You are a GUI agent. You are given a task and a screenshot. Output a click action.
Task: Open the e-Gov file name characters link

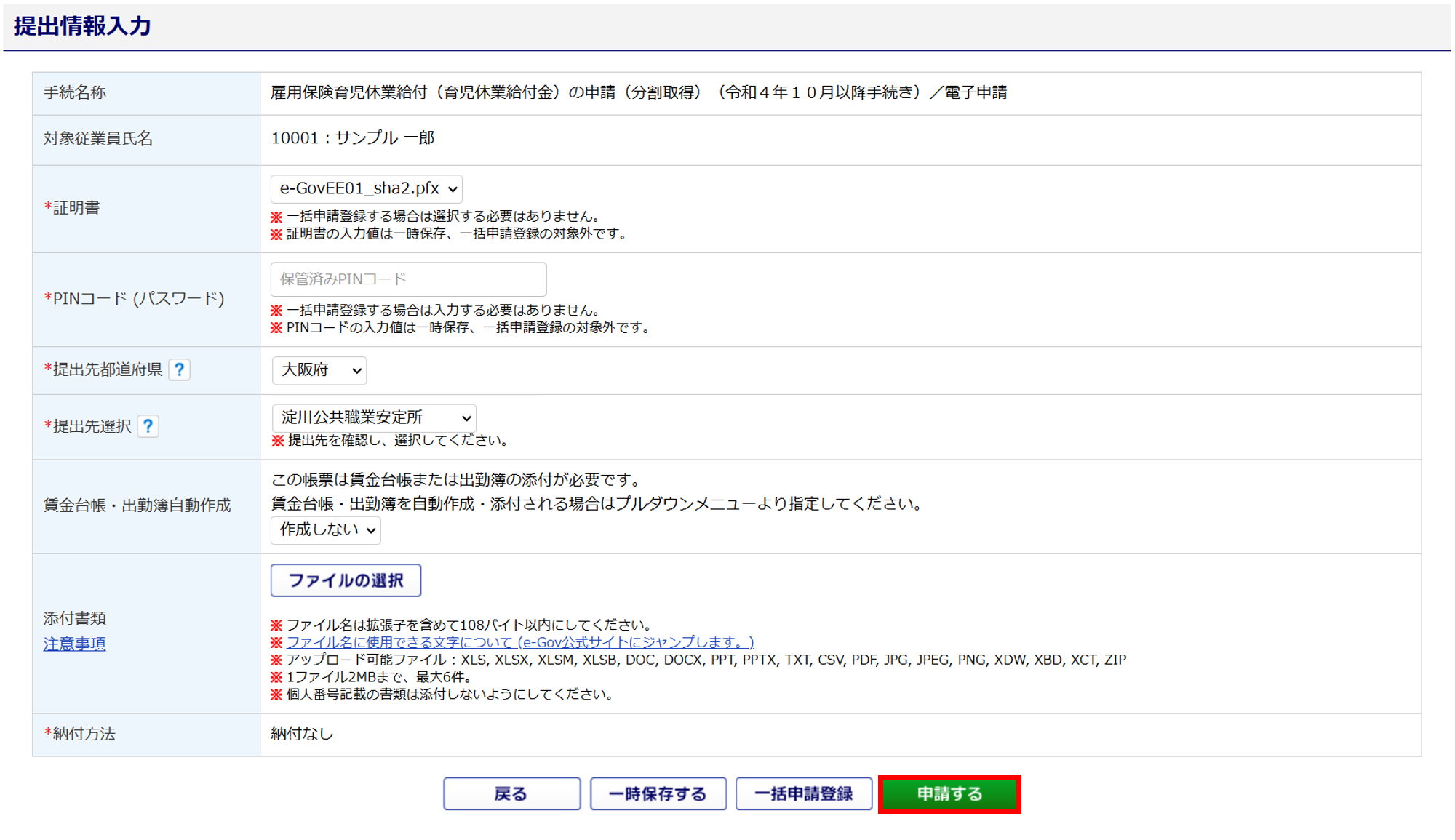click(519, 642)
